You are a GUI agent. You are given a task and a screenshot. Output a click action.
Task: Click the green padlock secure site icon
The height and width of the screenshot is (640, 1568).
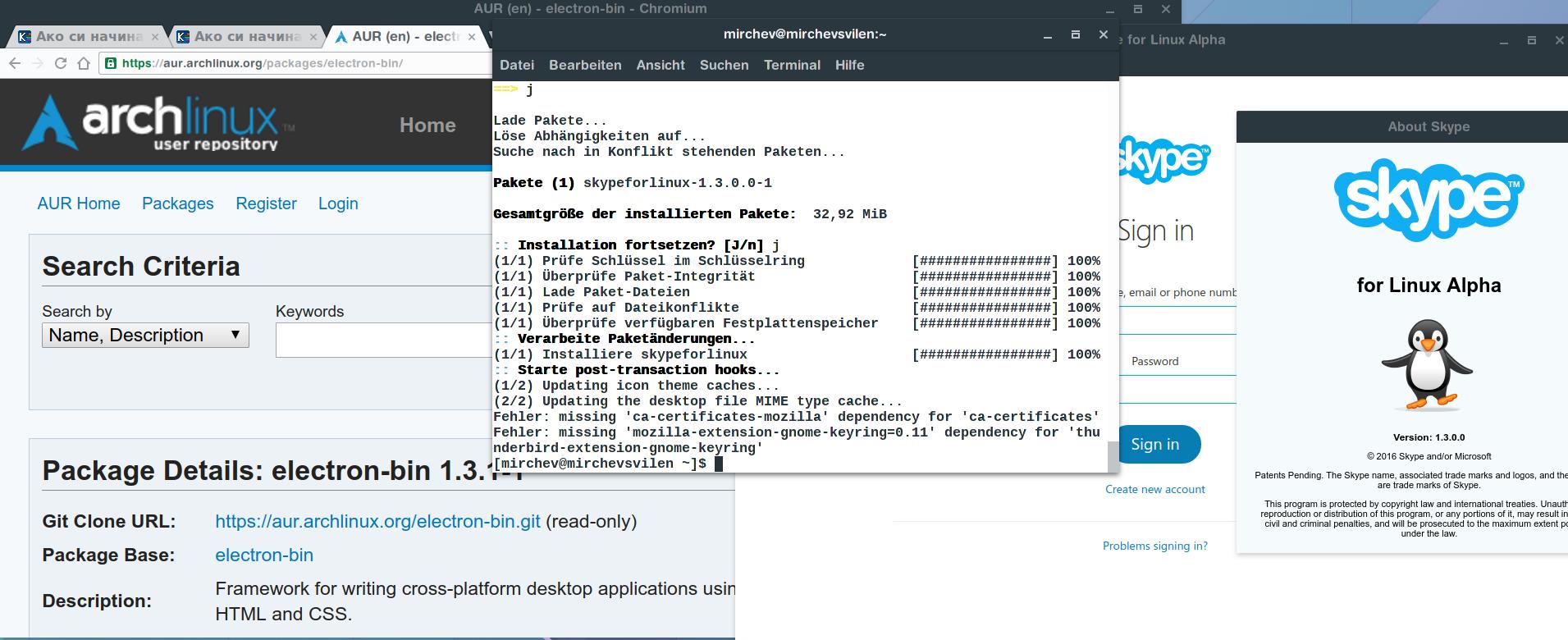pyautogui.click(x=110, y=63)
